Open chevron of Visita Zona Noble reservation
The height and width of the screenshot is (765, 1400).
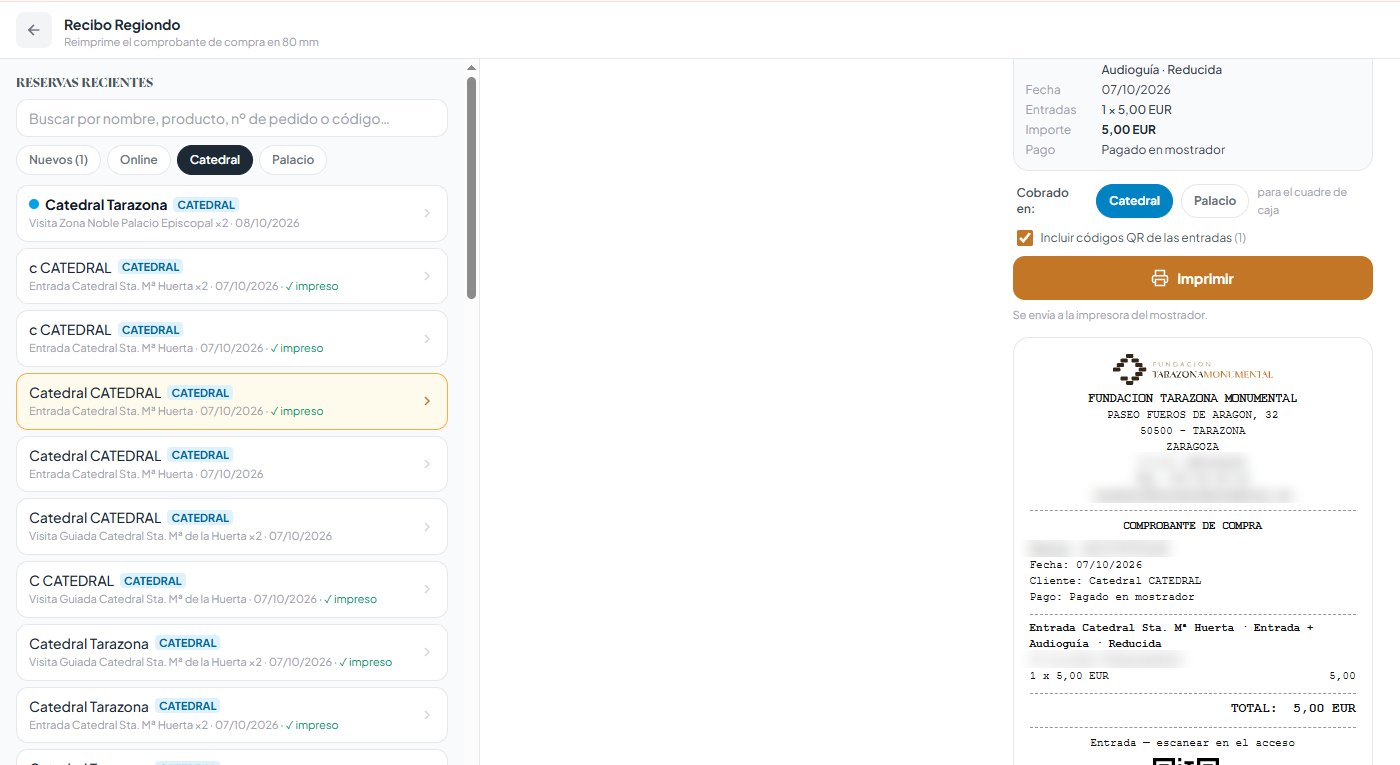click(x=427, y=213)
